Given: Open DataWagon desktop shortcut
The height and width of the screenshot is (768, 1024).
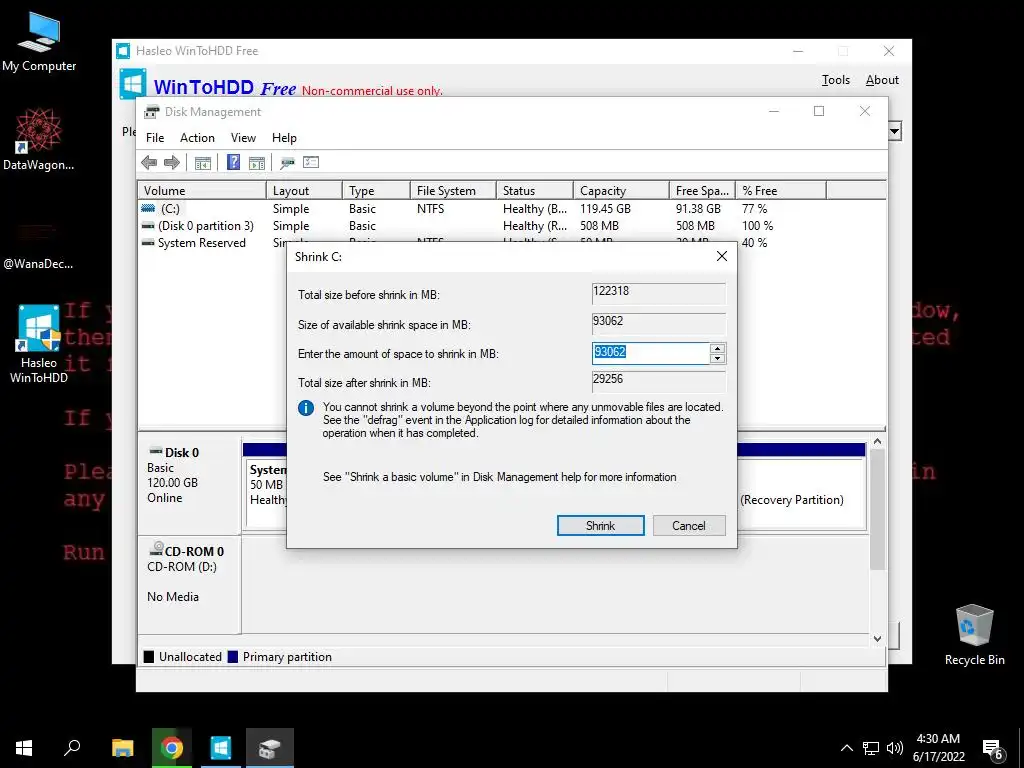Looking at the screenshot, I should (39, 139).
